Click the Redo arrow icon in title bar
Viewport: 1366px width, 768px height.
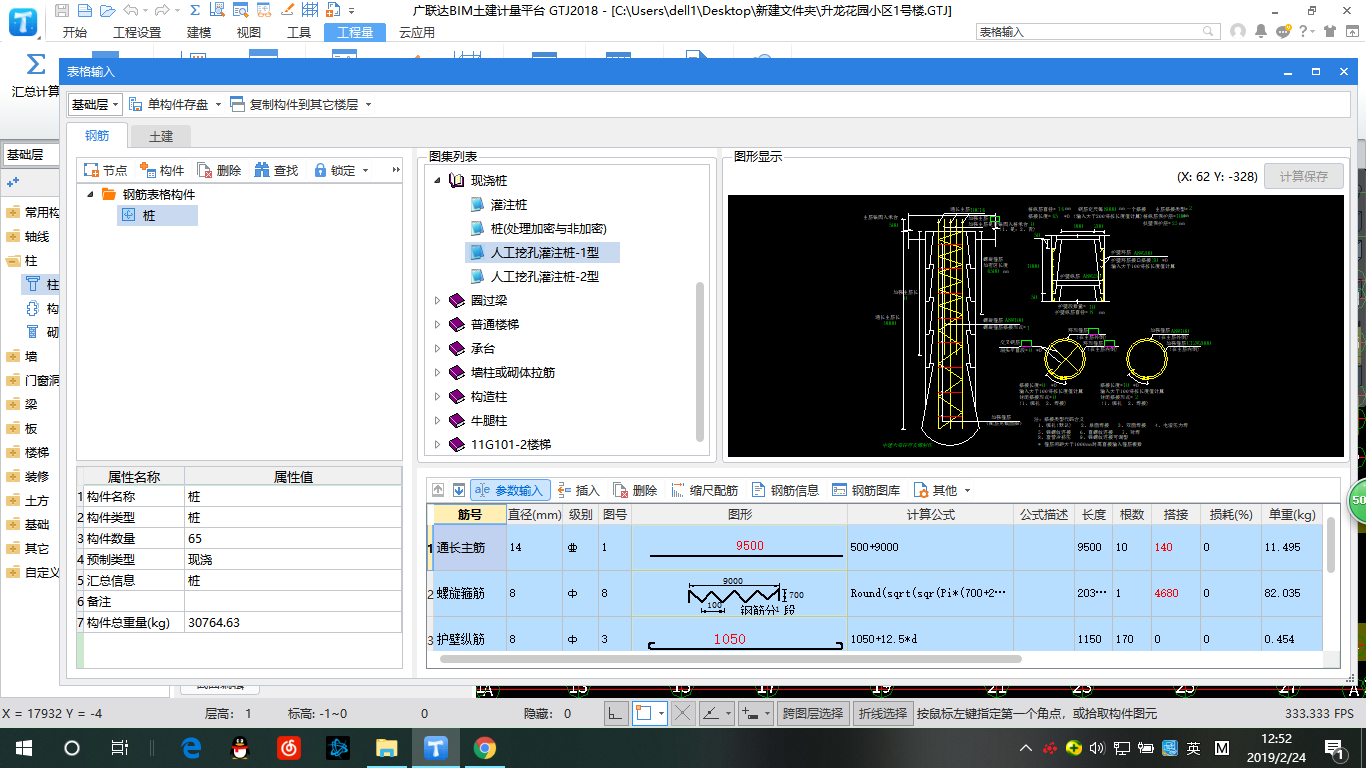tap(161, 11)
